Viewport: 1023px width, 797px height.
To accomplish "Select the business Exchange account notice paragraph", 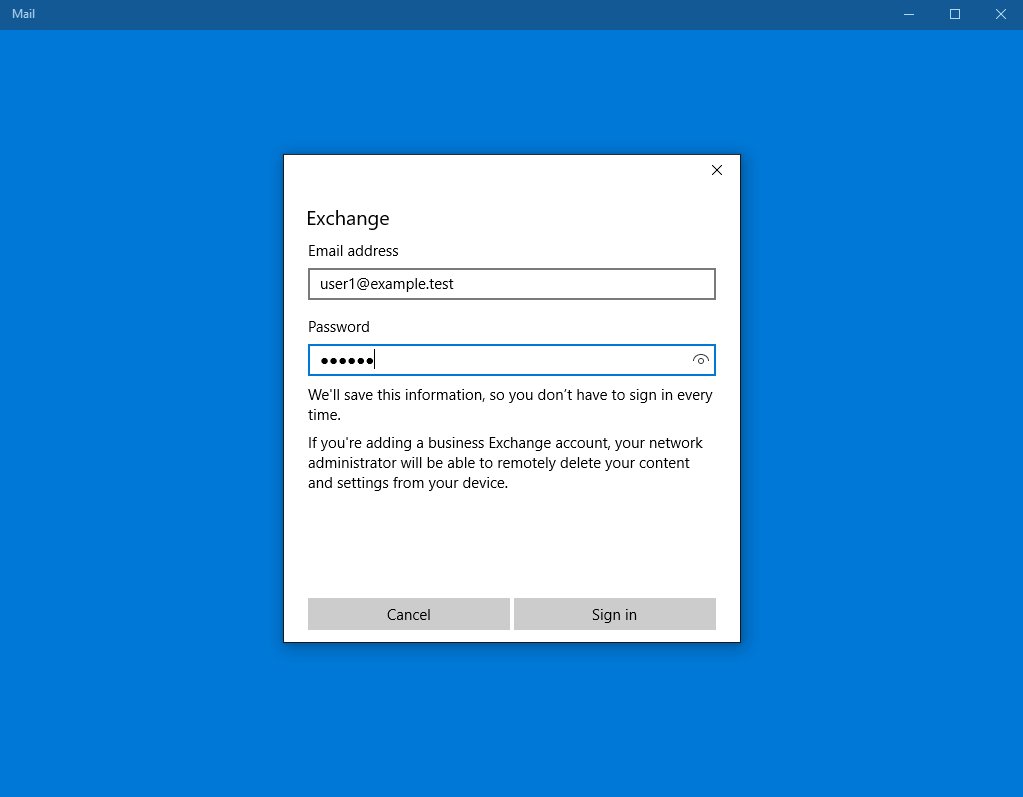I will [505, 463].
